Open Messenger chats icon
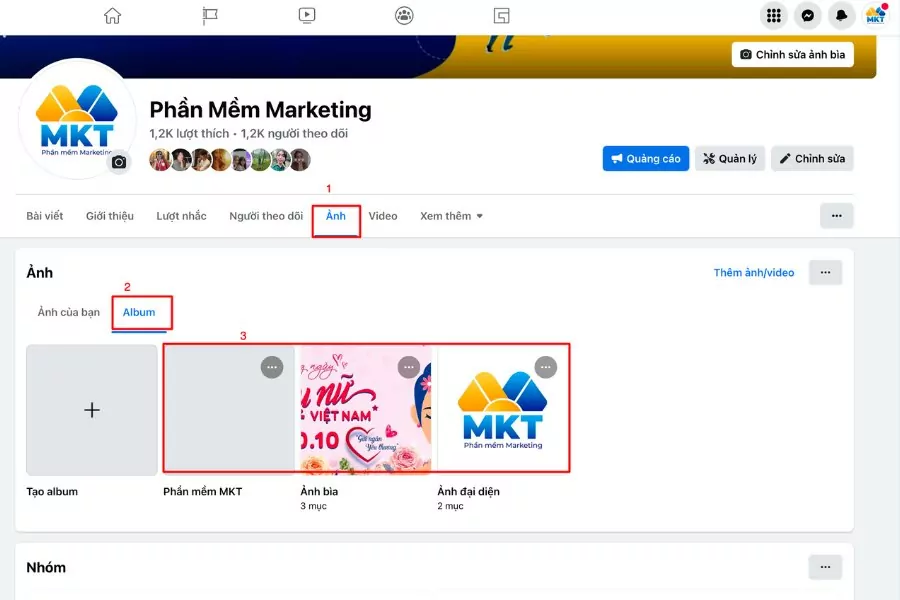Image resolution: width=900 pixels, height=600 pixels. click(808, 16)
